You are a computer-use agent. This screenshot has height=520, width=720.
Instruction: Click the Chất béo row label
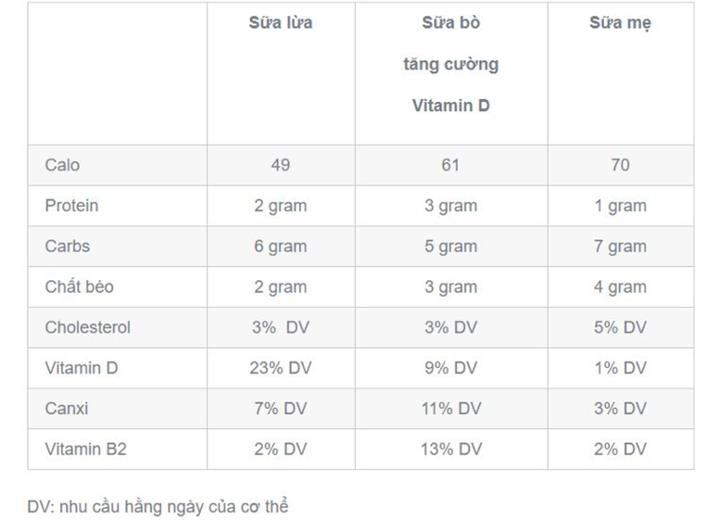coord(79,287)
